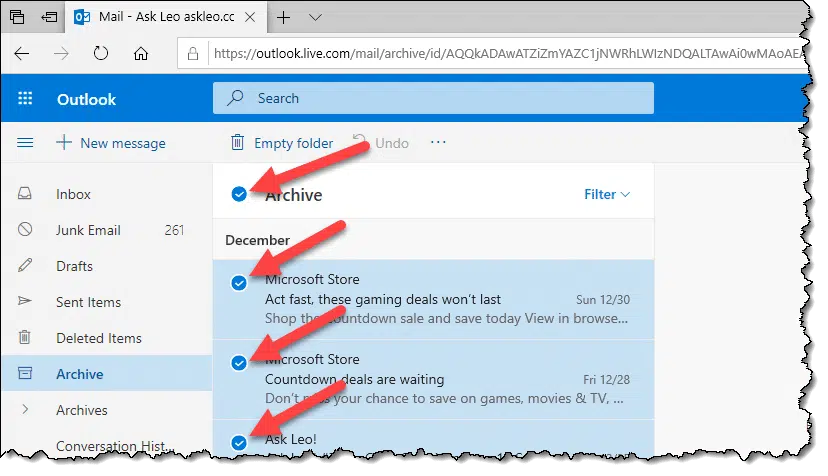Uncheck the 'Countdown deals' message checkbox
This screenshot has height=476, width=828.
tap(239, 363)
